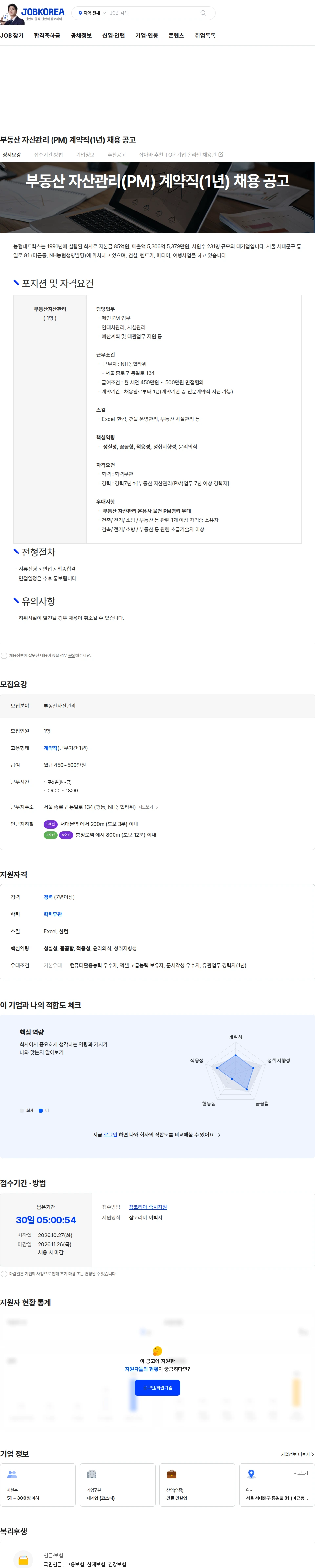Screen dimensions: 315x1568
Task: Click the emoji icon in applicant statistics
Action: point(157,1351)
